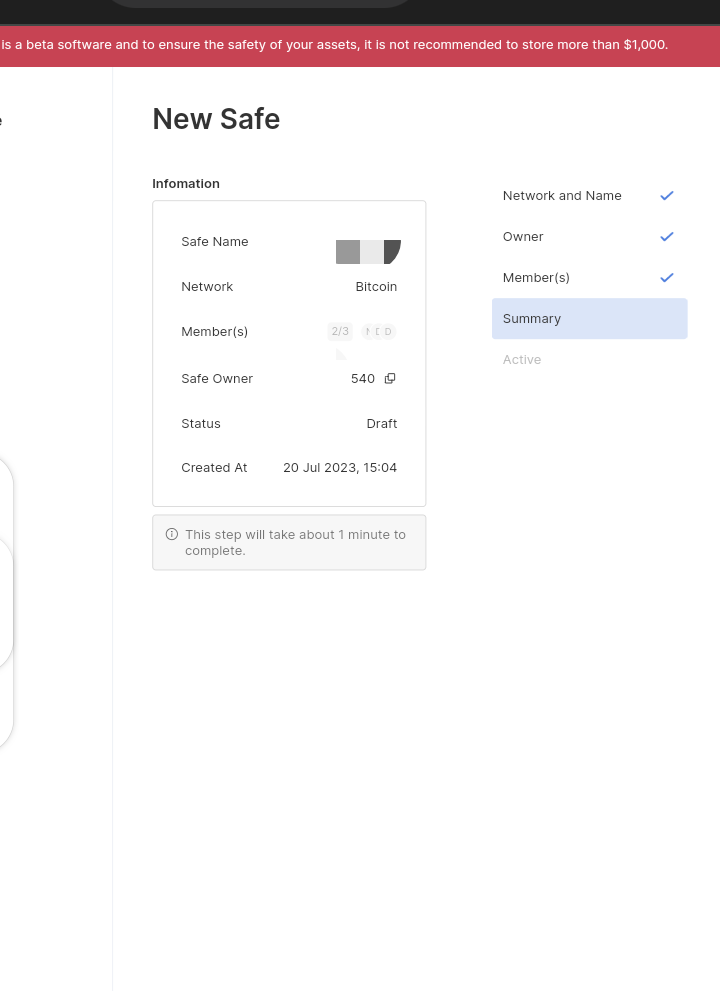The height and width of the screenshot is (991, 720).
Task: Click the info icon beside the step notice
Action: [x=172, y=534]
